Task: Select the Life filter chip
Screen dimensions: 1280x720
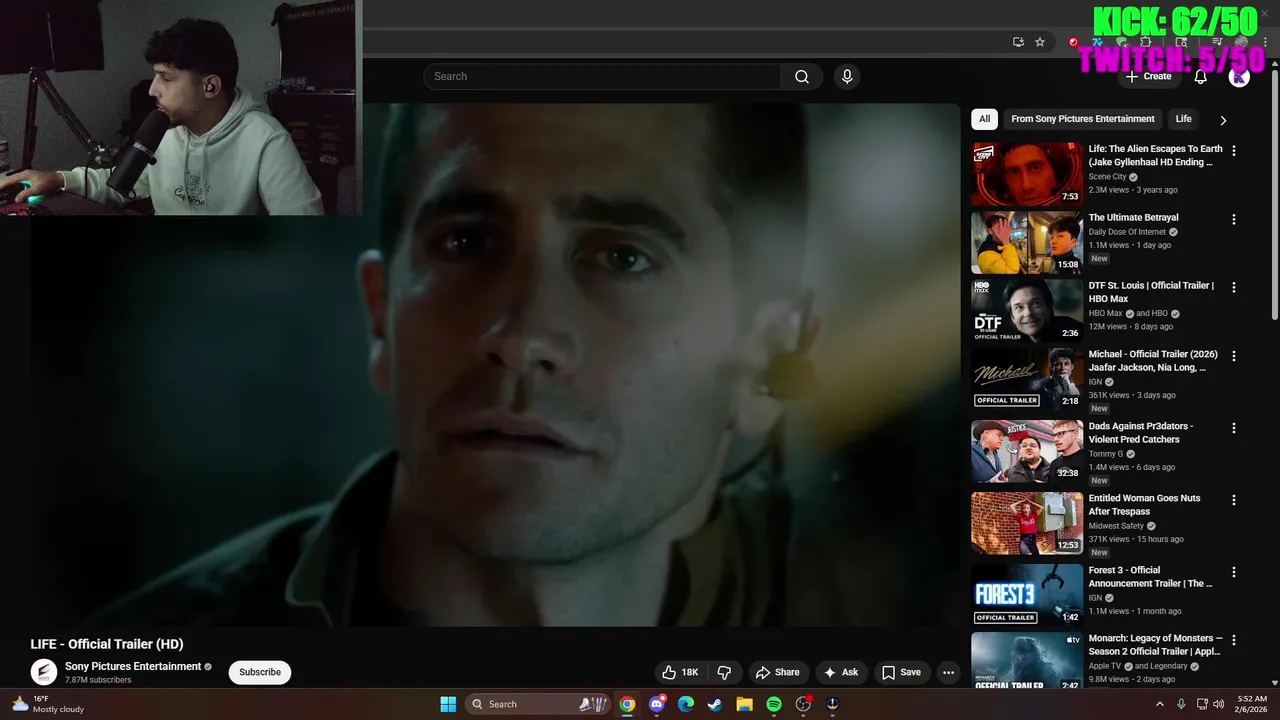Action: (x=1183, y=119)
